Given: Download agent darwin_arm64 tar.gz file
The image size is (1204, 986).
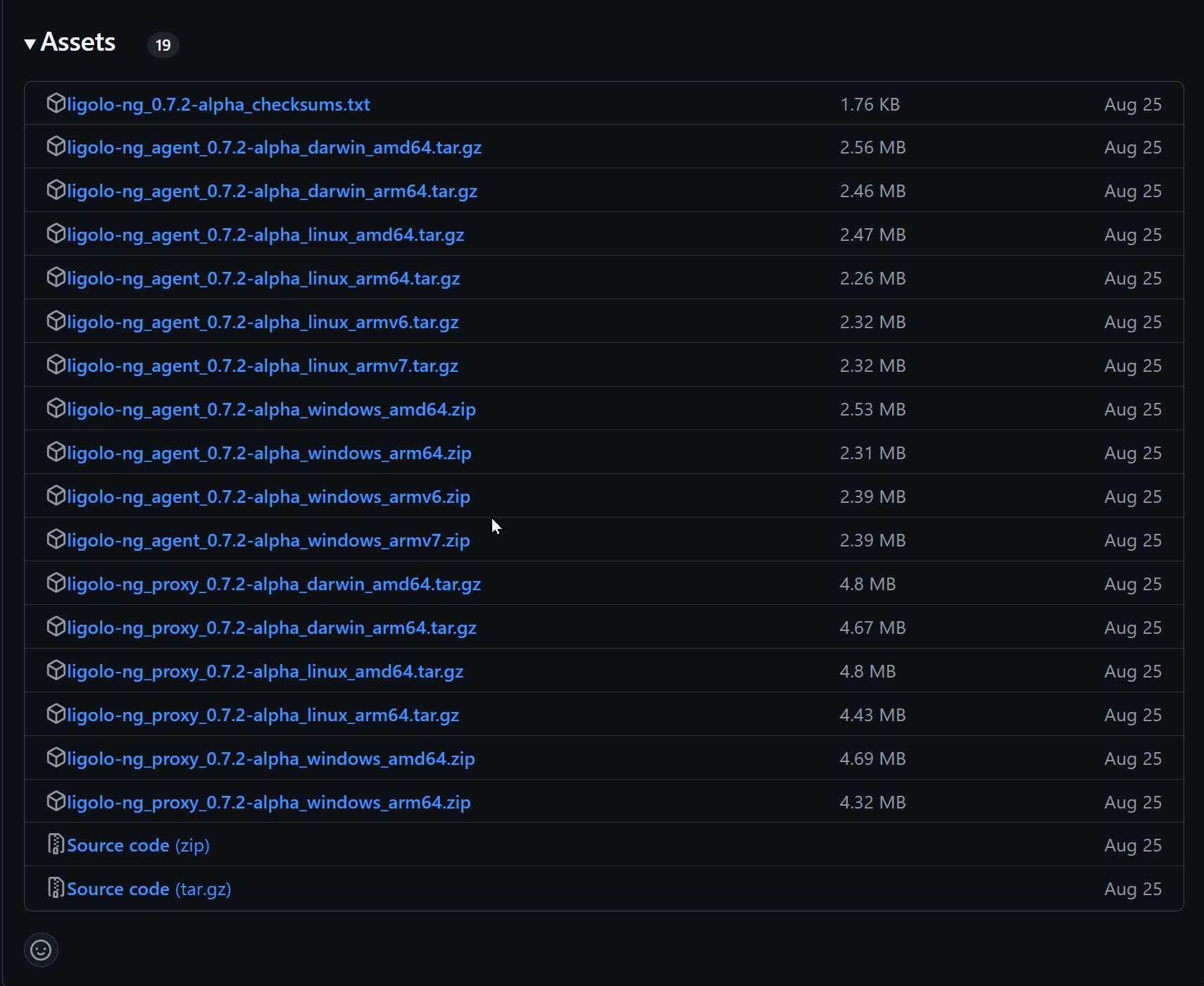Looking at the screenshot, I should (272, 192).
